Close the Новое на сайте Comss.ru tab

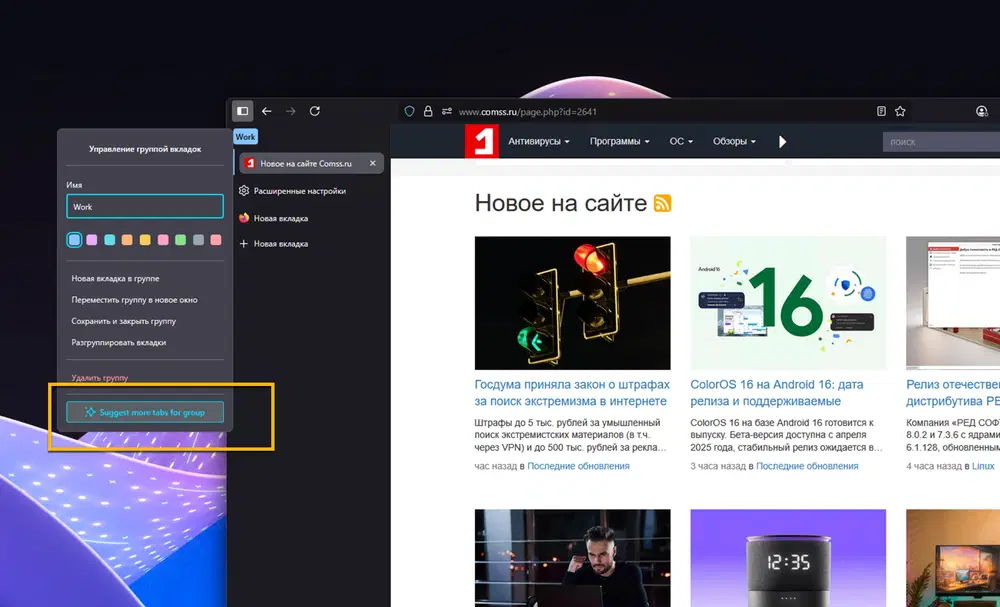pos(372,163)
